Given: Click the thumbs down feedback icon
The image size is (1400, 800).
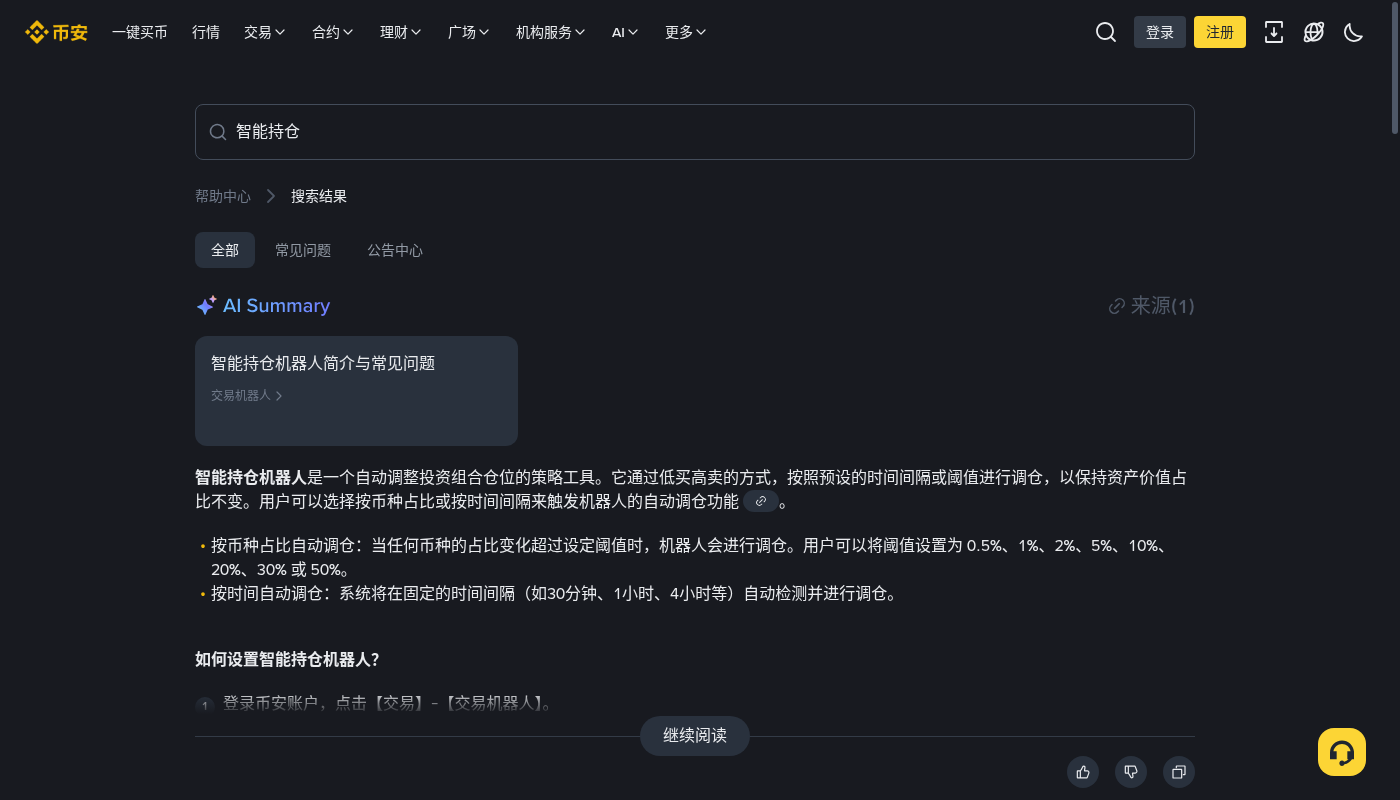Looking at the screenshot, I should [x=1131, y=772].
